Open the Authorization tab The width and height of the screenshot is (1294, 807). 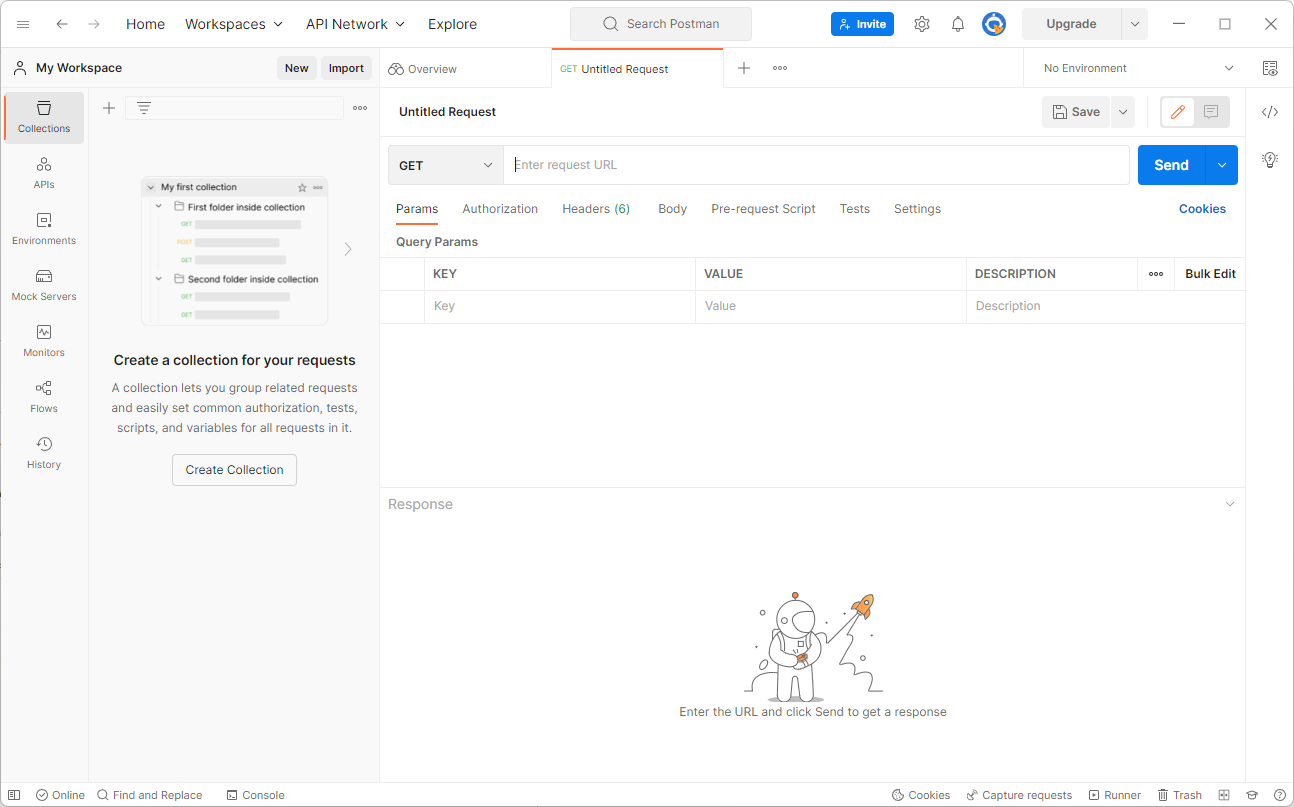click(500, 209)
